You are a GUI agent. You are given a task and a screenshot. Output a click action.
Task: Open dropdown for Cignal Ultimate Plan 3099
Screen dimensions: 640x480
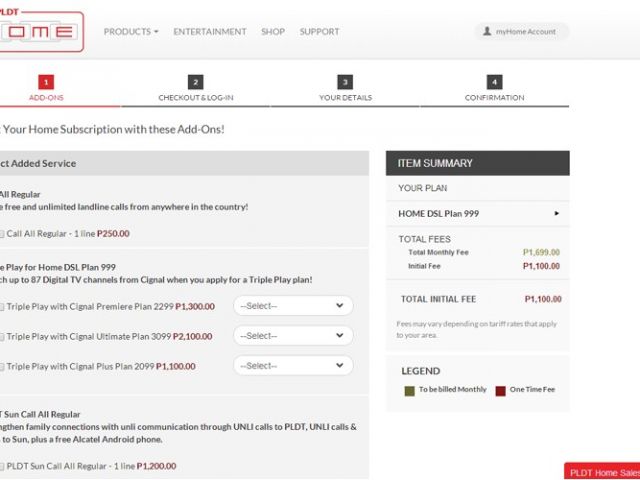click(293, 336)
